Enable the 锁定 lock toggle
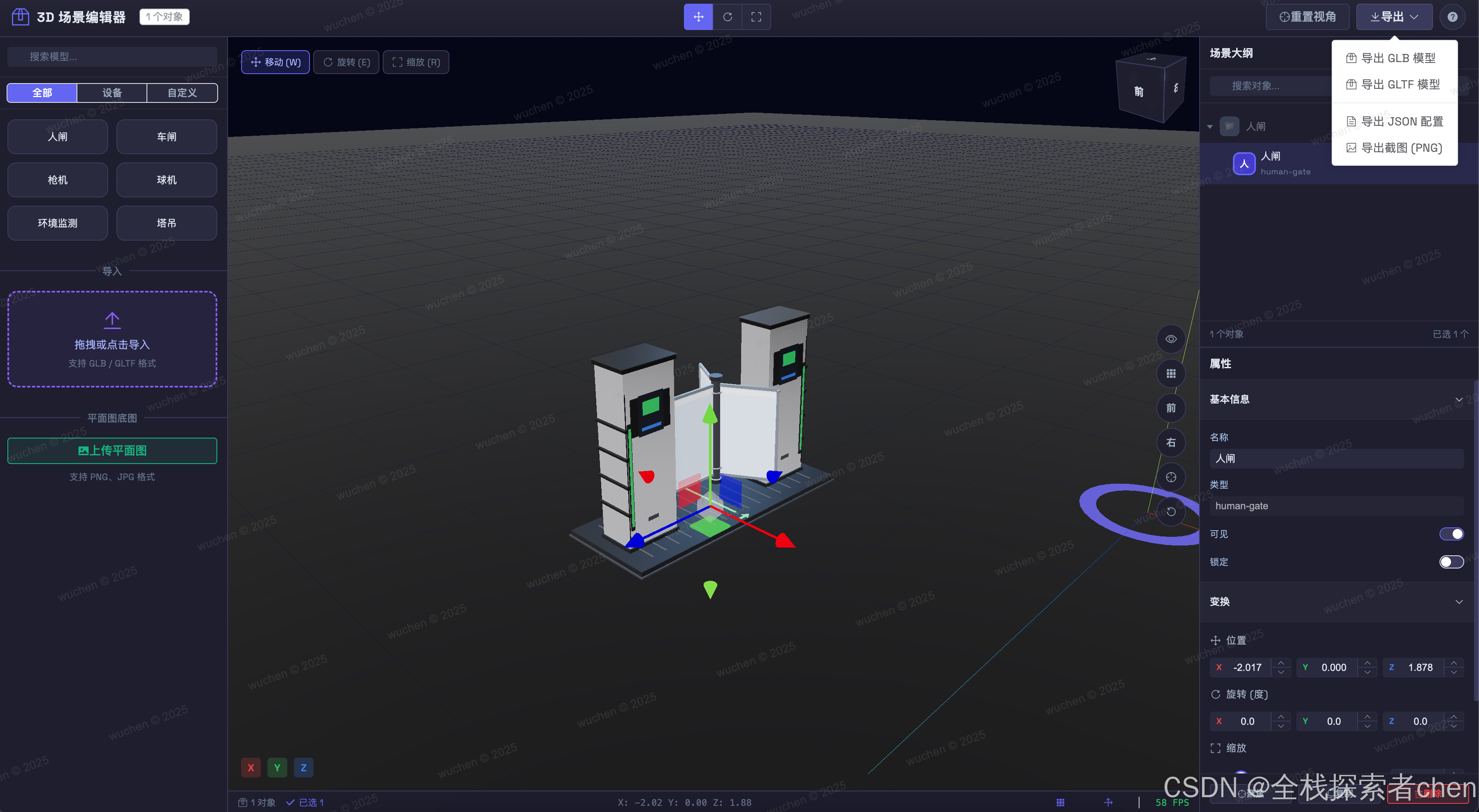This screenshot has height=812, width=1479. tap(1451, 562)
